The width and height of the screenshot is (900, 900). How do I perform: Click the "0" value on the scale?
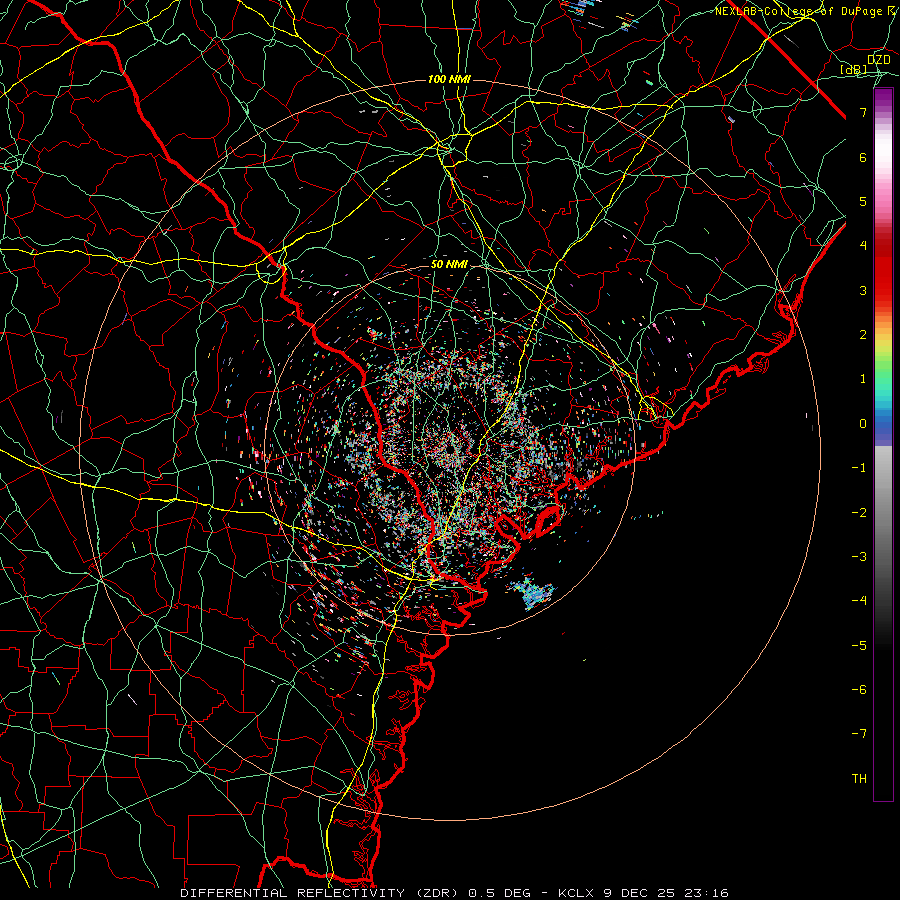(863, 424)
